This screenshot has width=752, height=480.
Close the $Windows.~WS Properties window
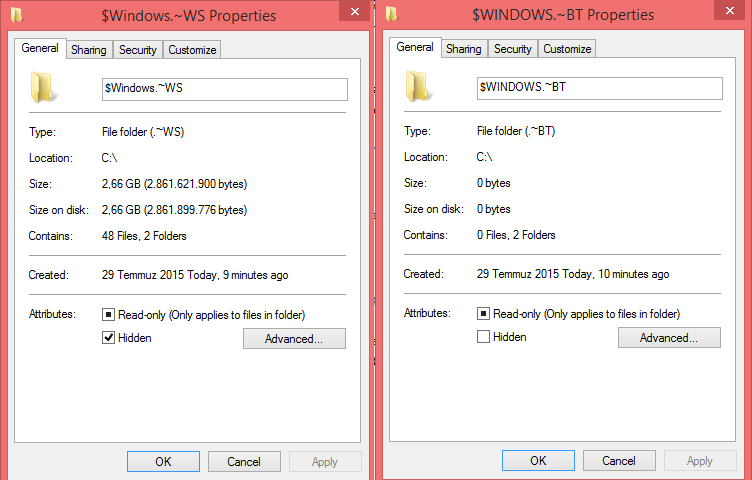click(351, 11)
